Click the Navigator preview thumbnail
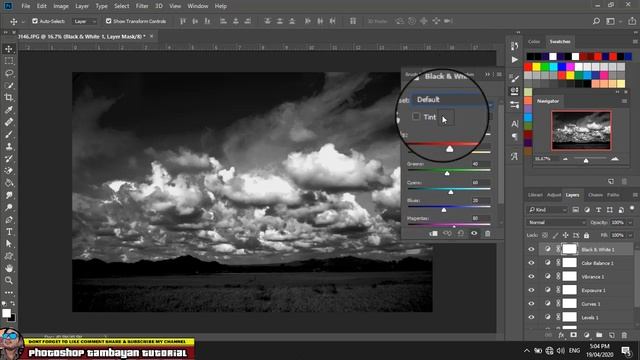Viewport: 640px width, 360px height. click(581, 131)
